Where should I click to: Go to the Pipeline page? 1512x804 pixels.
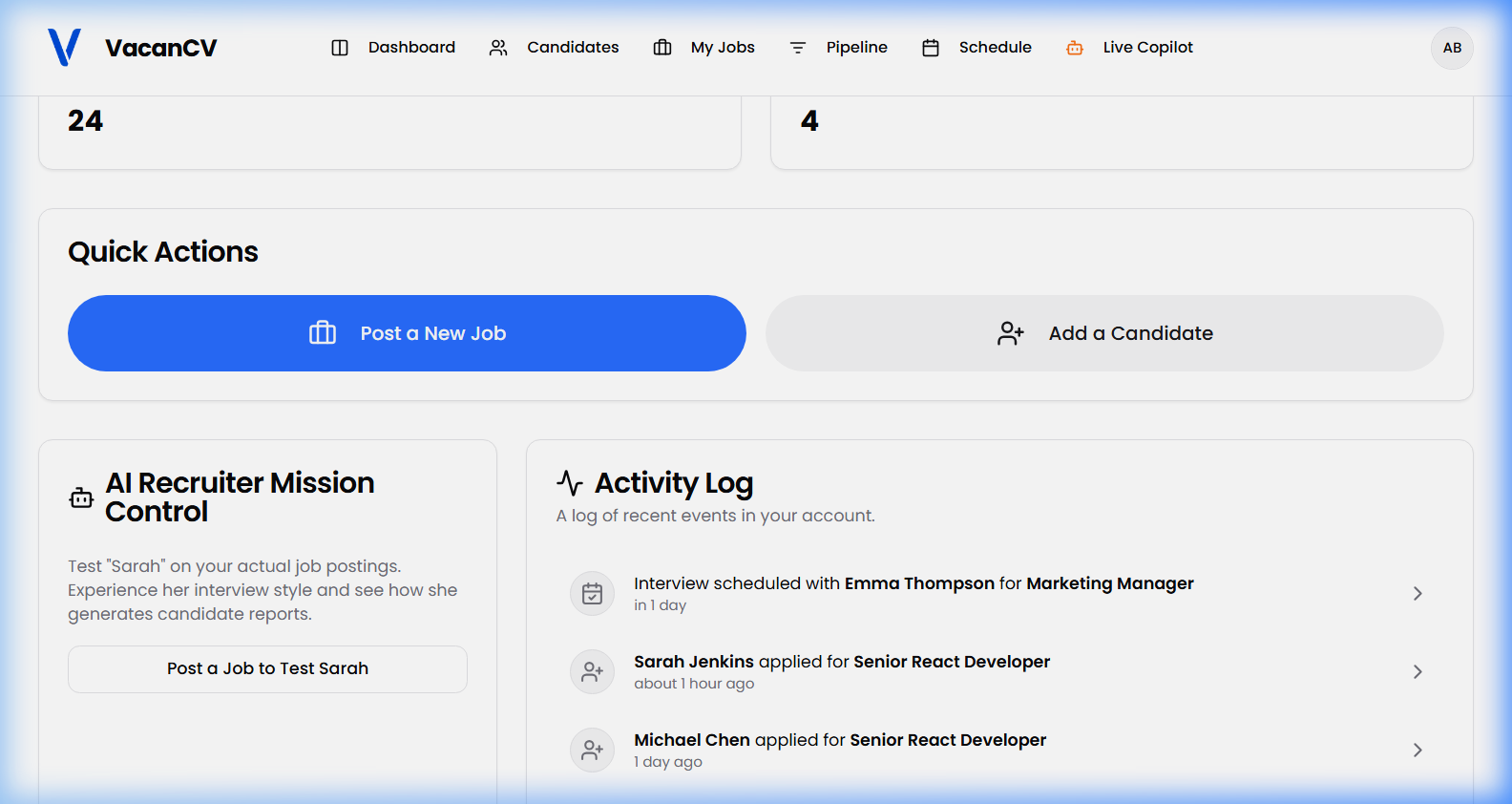(x=856, y=48)
